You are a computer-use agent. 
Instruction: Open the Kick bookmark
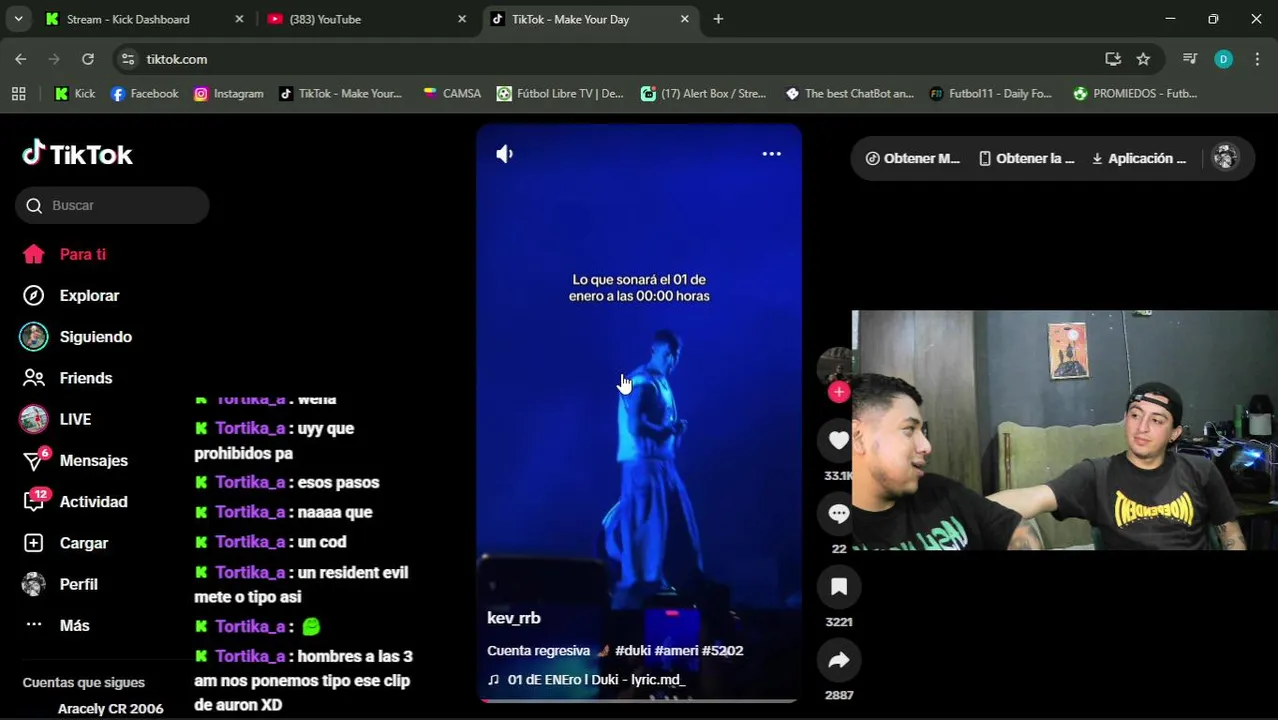[75, 93]
